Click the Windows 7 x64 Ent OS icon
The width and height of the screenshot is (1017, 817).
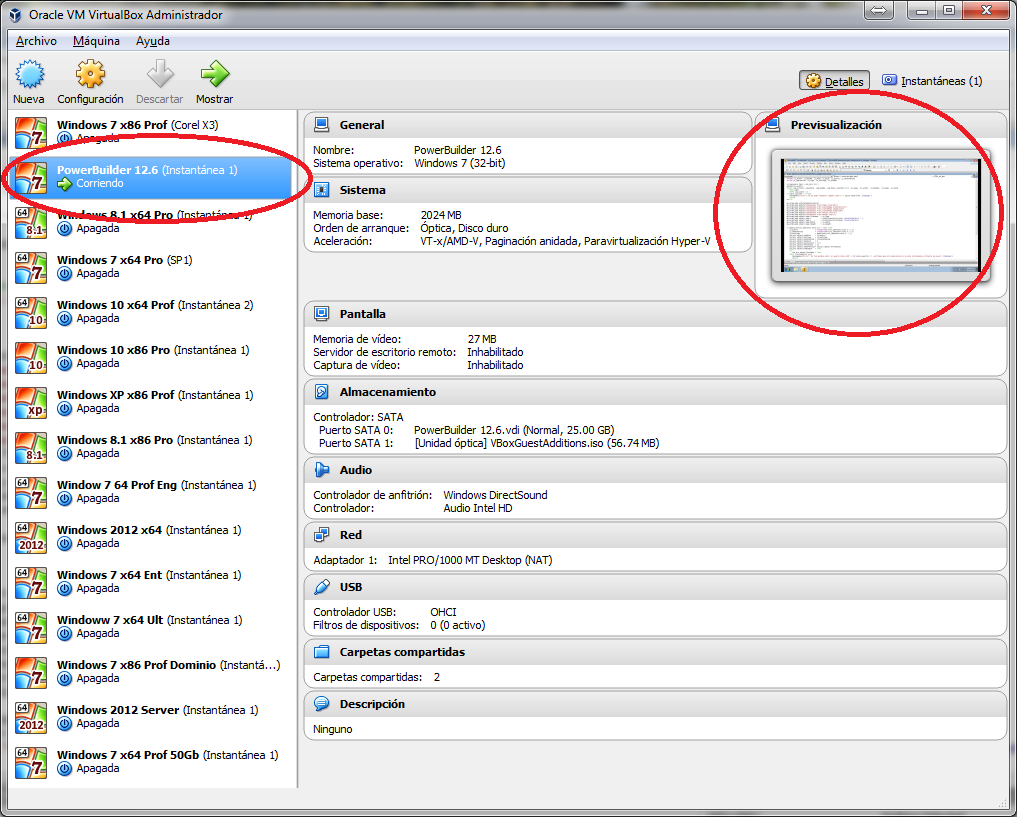pos(31,582)
